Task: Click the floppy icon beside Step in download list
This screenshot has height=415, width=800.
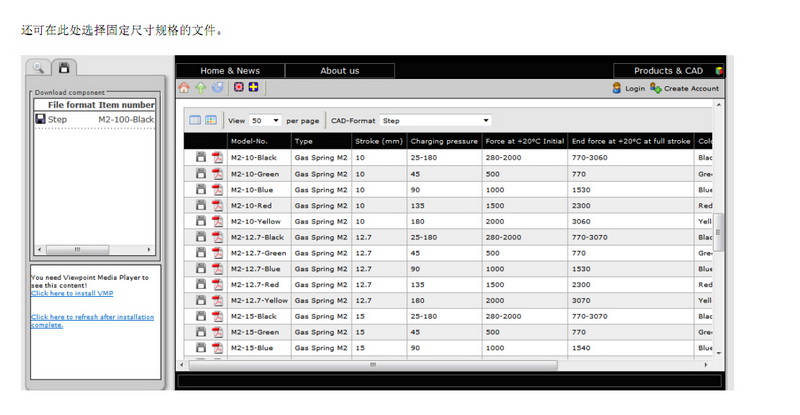Action: point(40,119)
